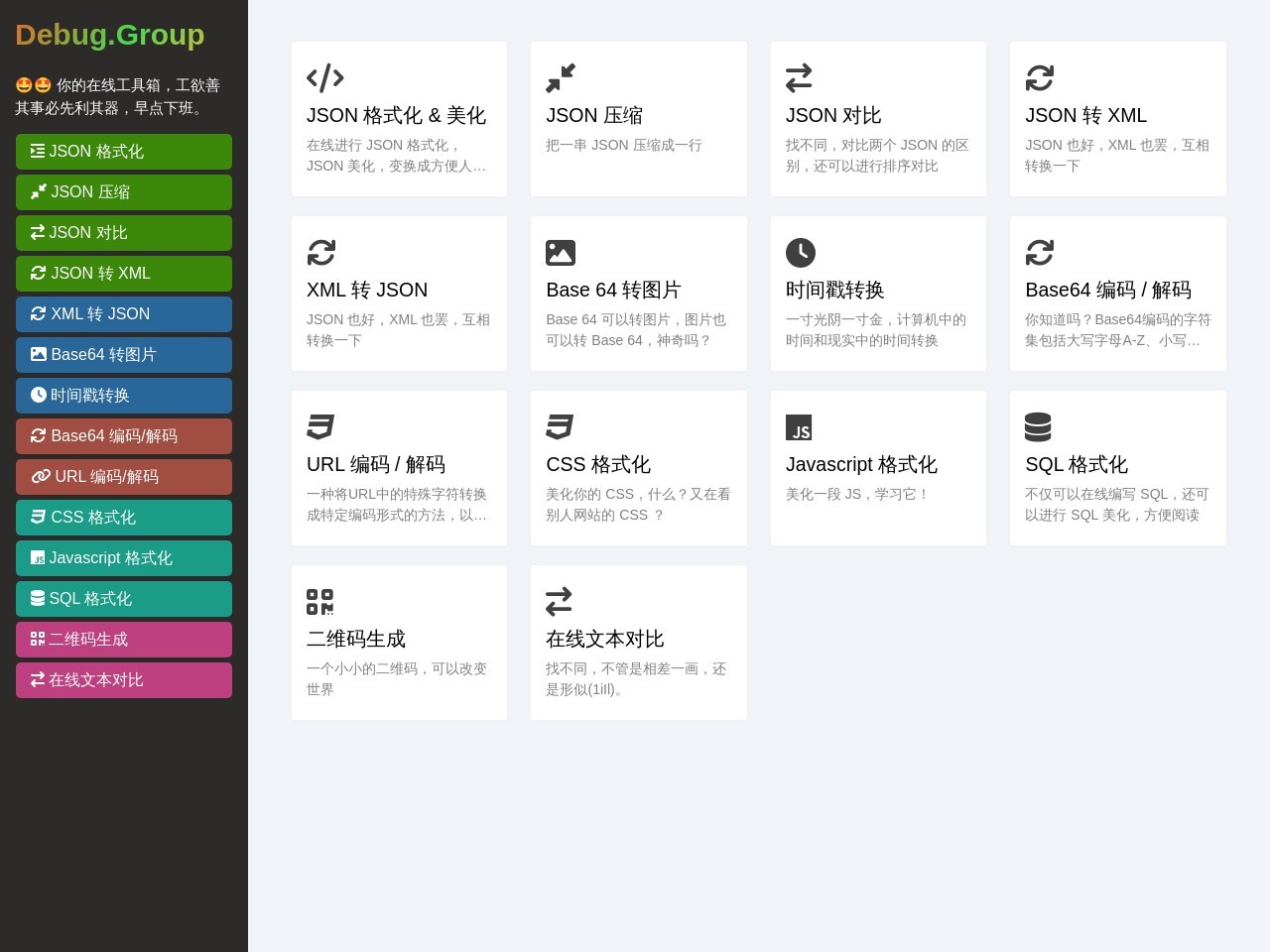The image size is (1270, 952).
Task: Open the Javascript 格式化 card title
Action: 861,464
